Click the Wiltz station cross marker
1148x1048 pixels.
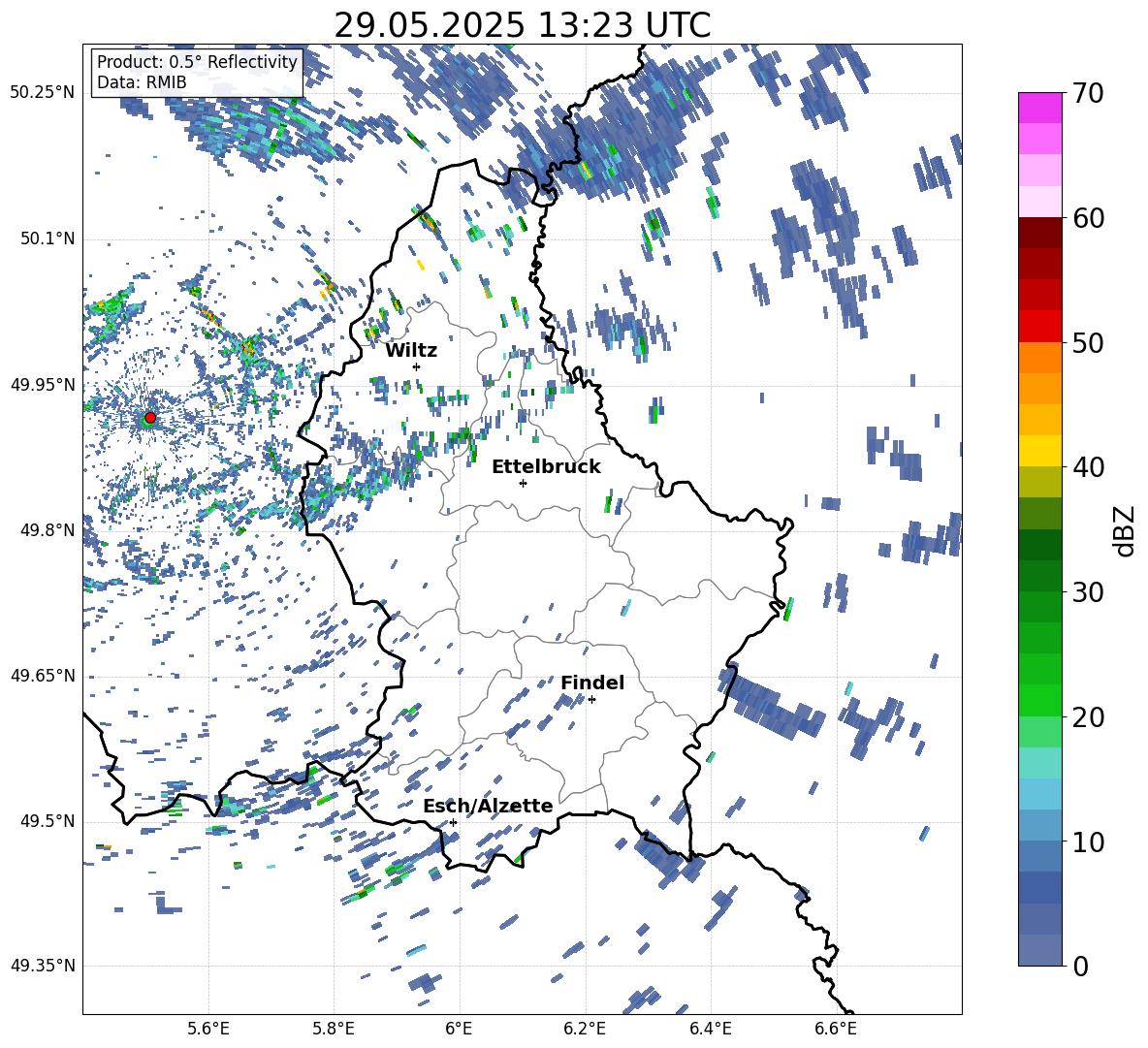point(417,366)
